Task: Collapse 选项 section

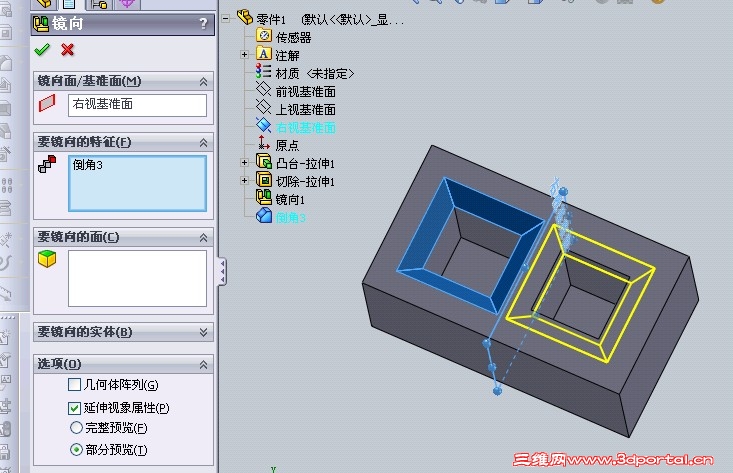Action: tap(203, 364)
